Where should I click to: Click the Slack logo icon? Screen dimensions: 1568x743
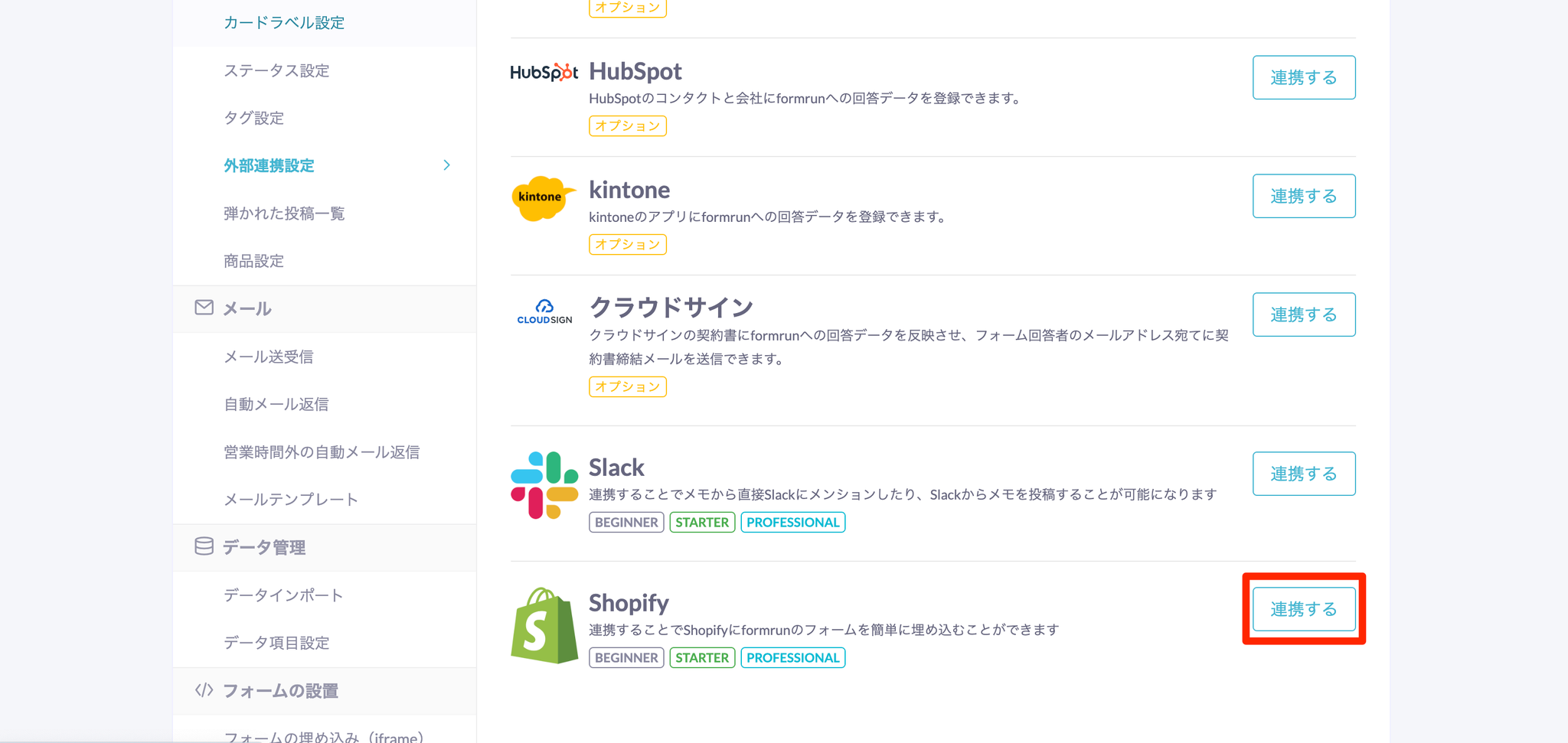(x=544, y=484)
